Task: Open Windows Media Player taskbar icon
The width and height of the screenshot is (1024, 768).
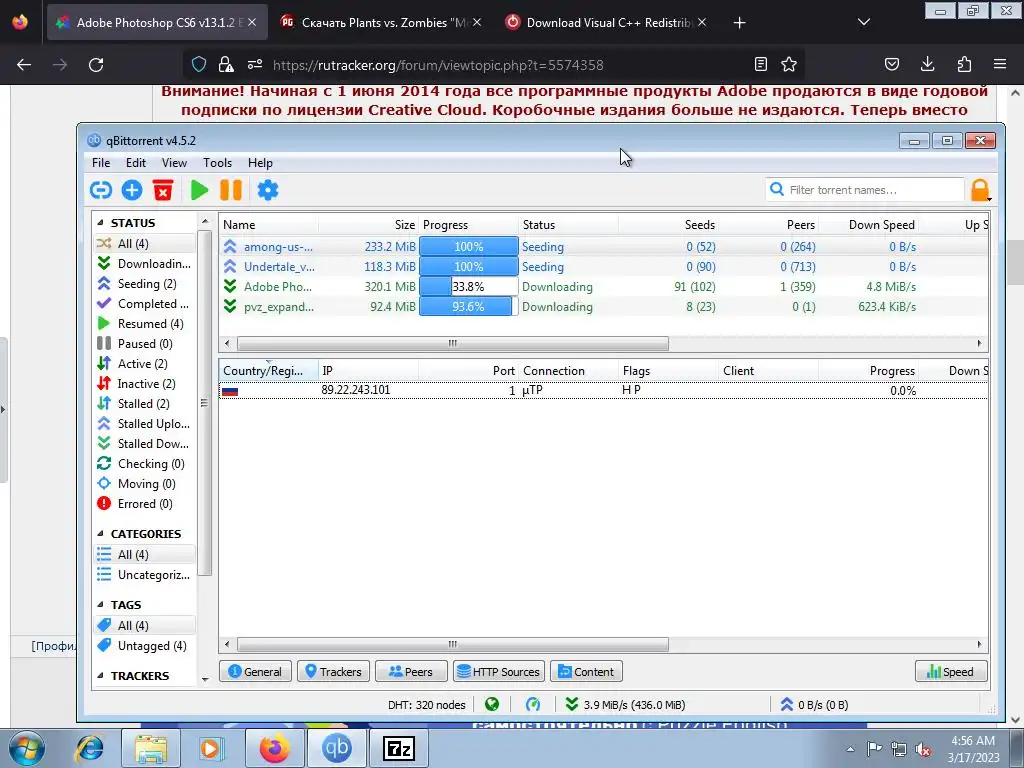Action: (x=211, y=748)
